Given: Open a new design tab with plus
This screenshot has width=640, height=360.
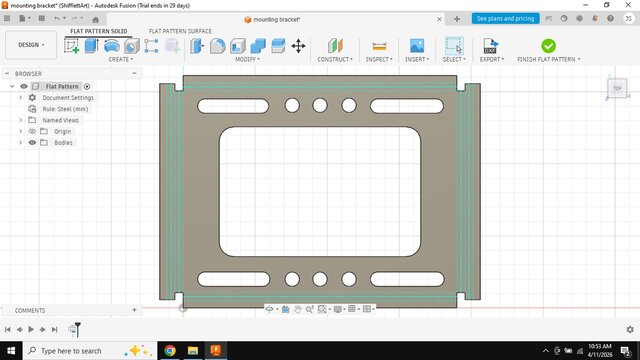Looking at the screenshot, I should click(457, 19).
